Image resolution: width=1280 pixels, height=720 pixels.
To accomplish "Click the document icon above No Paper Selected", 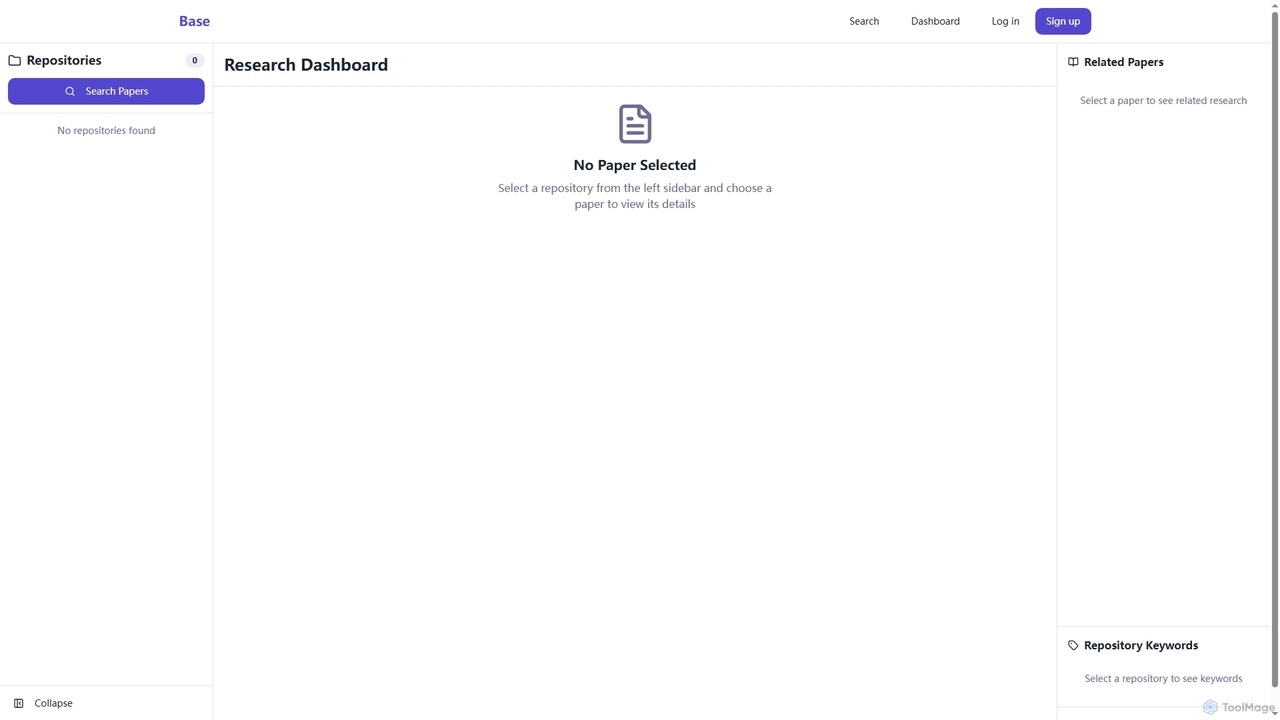I will pos(635,124).
